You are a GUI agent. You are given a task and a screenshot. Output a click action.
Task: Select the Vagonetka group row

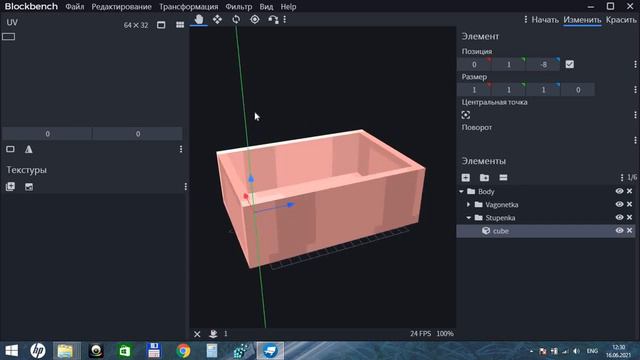click(x=546, y=204)
